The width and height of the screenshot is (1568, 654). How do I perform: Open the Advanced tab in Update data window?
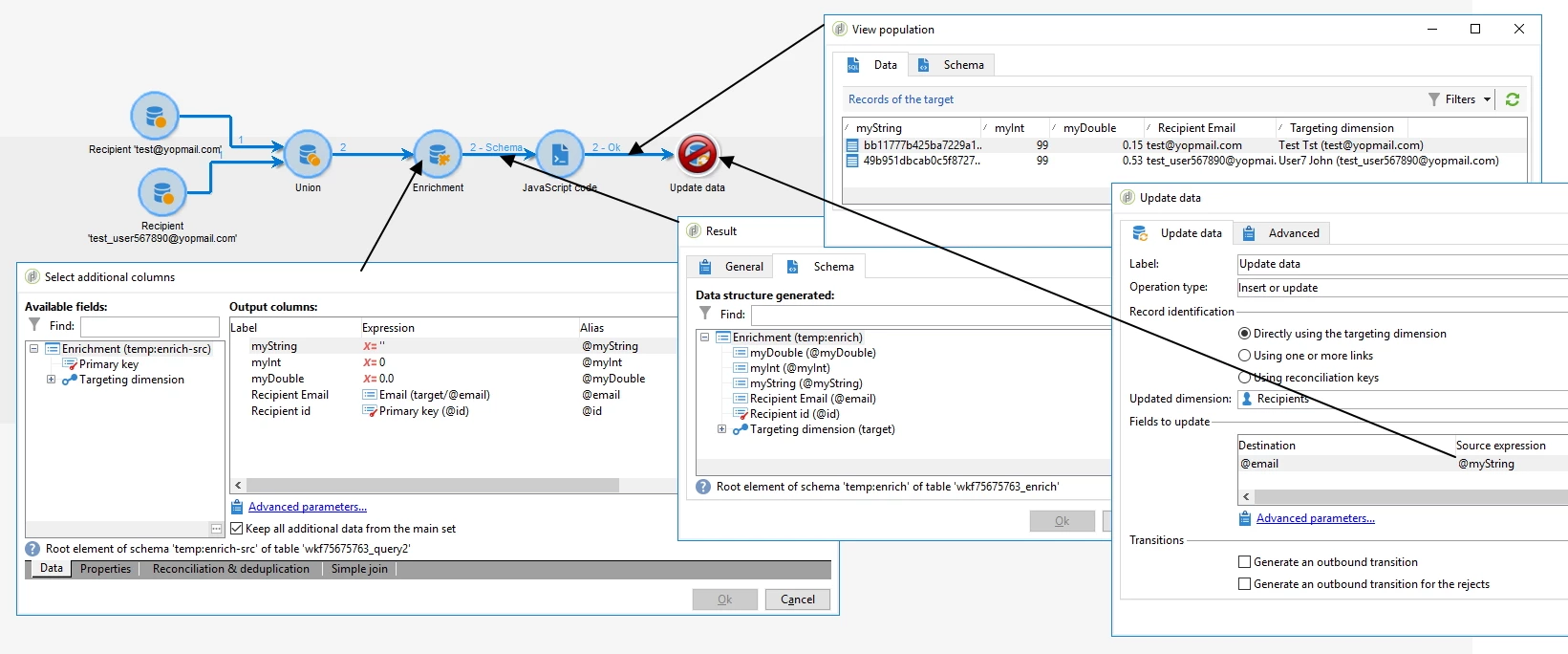coord(1280,233)
